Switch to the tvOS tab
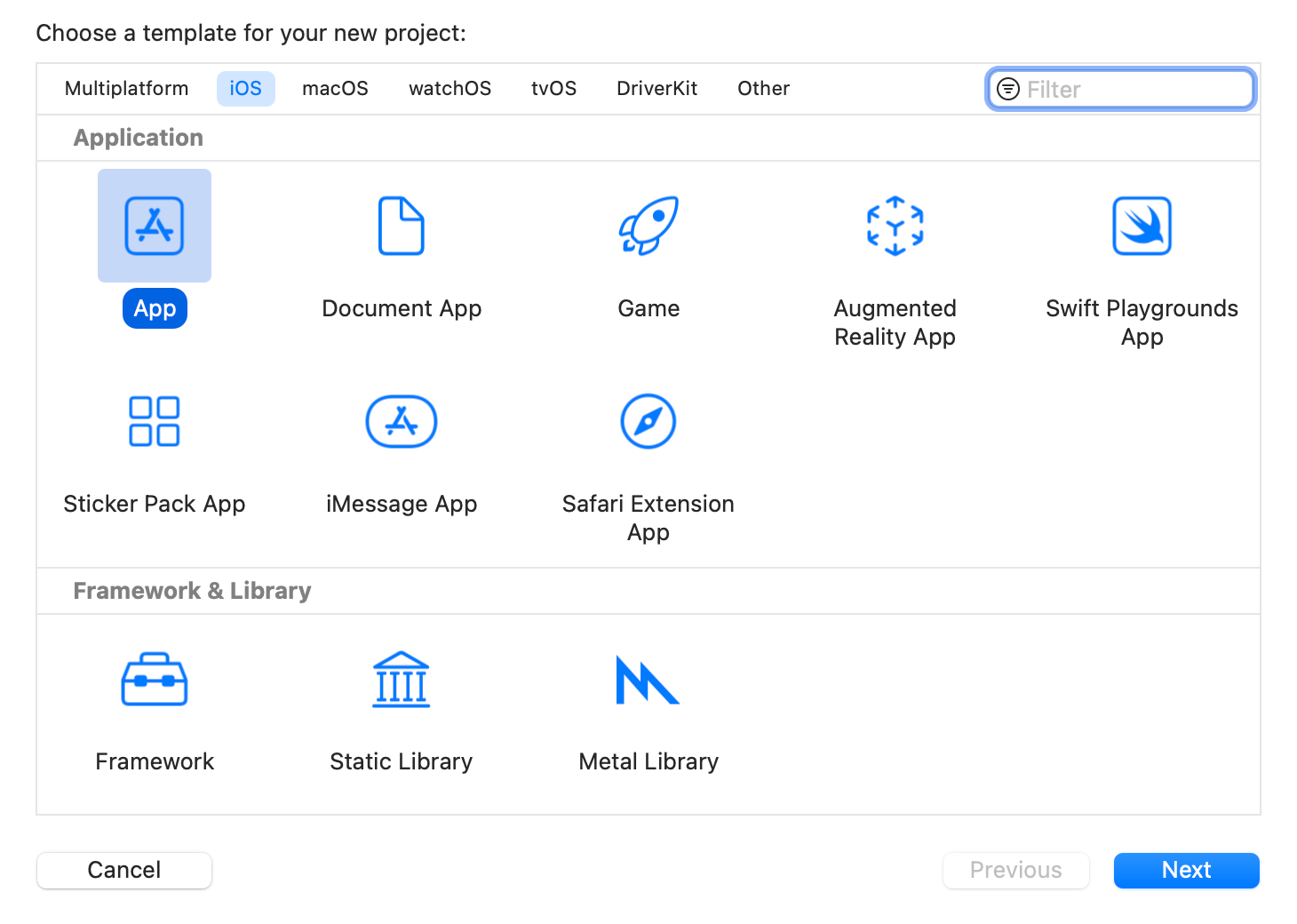The width and height of the screenshot is (1297, 924). tap(553, 89)
